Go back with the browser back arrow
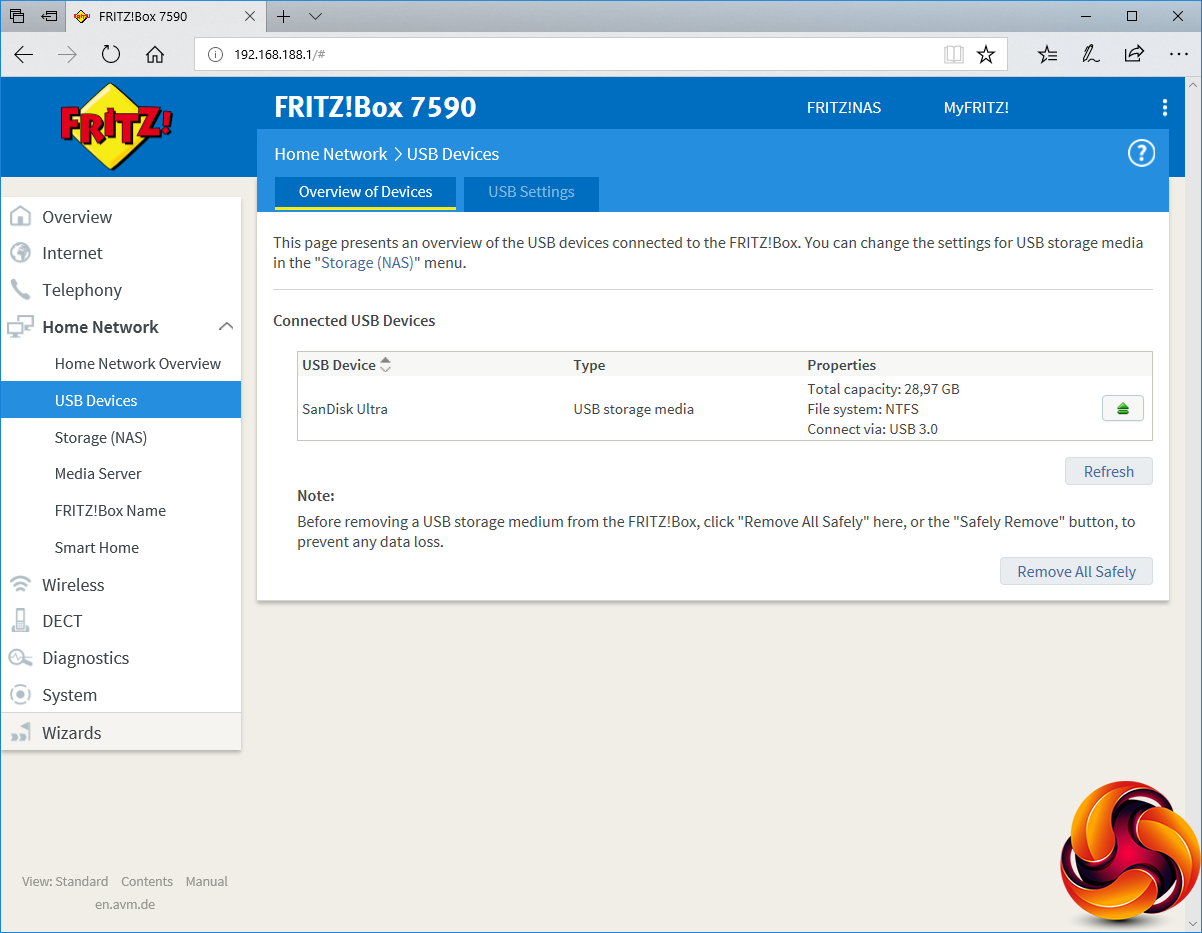The image size is (1202, 933). (24, 54)
